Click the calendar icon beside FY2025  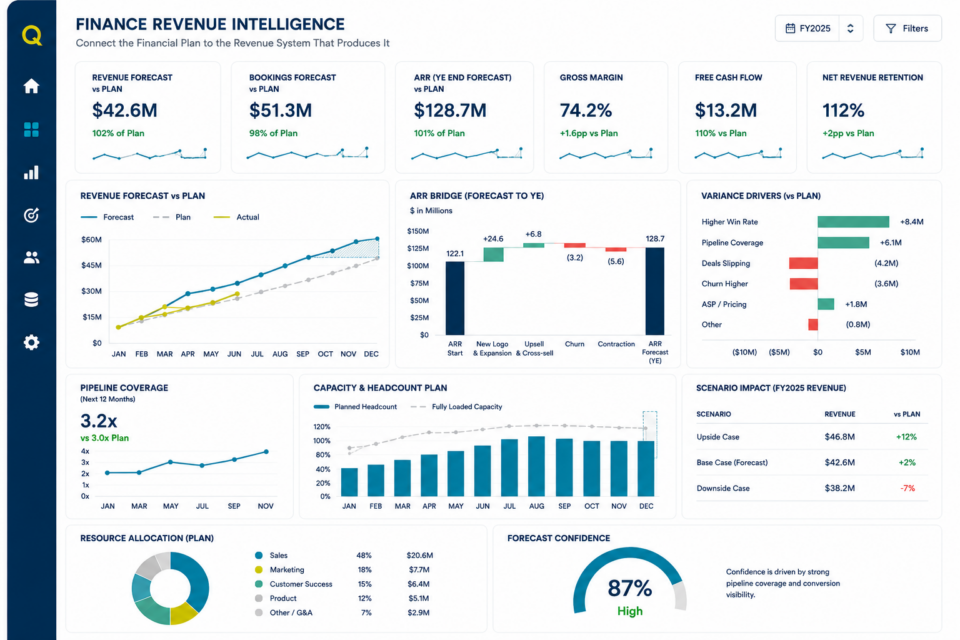click(790, 28)
